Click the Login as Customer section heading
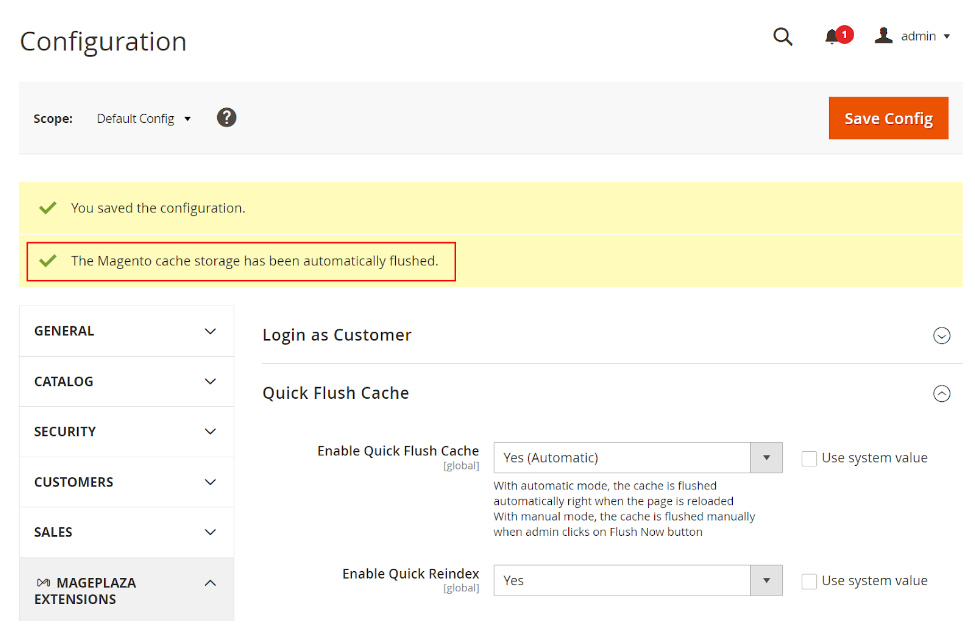 (x=337, y=335)
